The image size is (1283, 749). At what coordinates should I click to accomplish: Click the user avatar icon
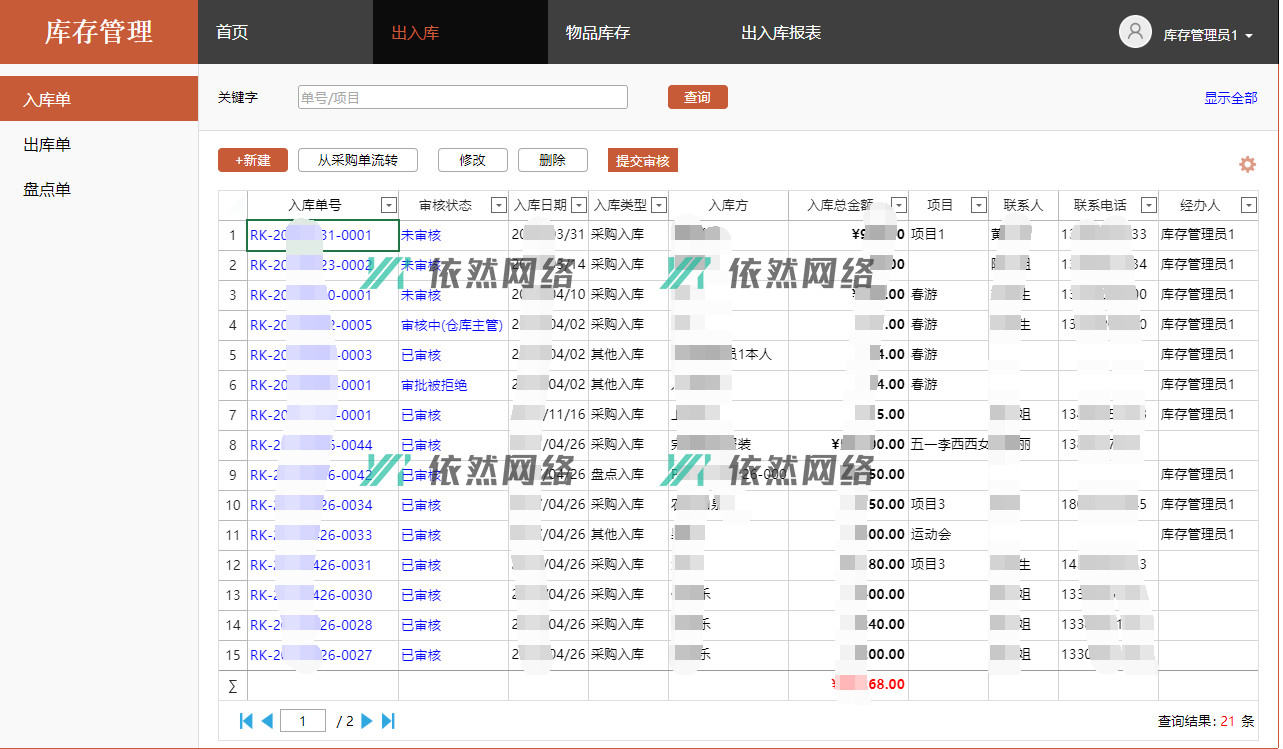click(x=1135, y=32)
